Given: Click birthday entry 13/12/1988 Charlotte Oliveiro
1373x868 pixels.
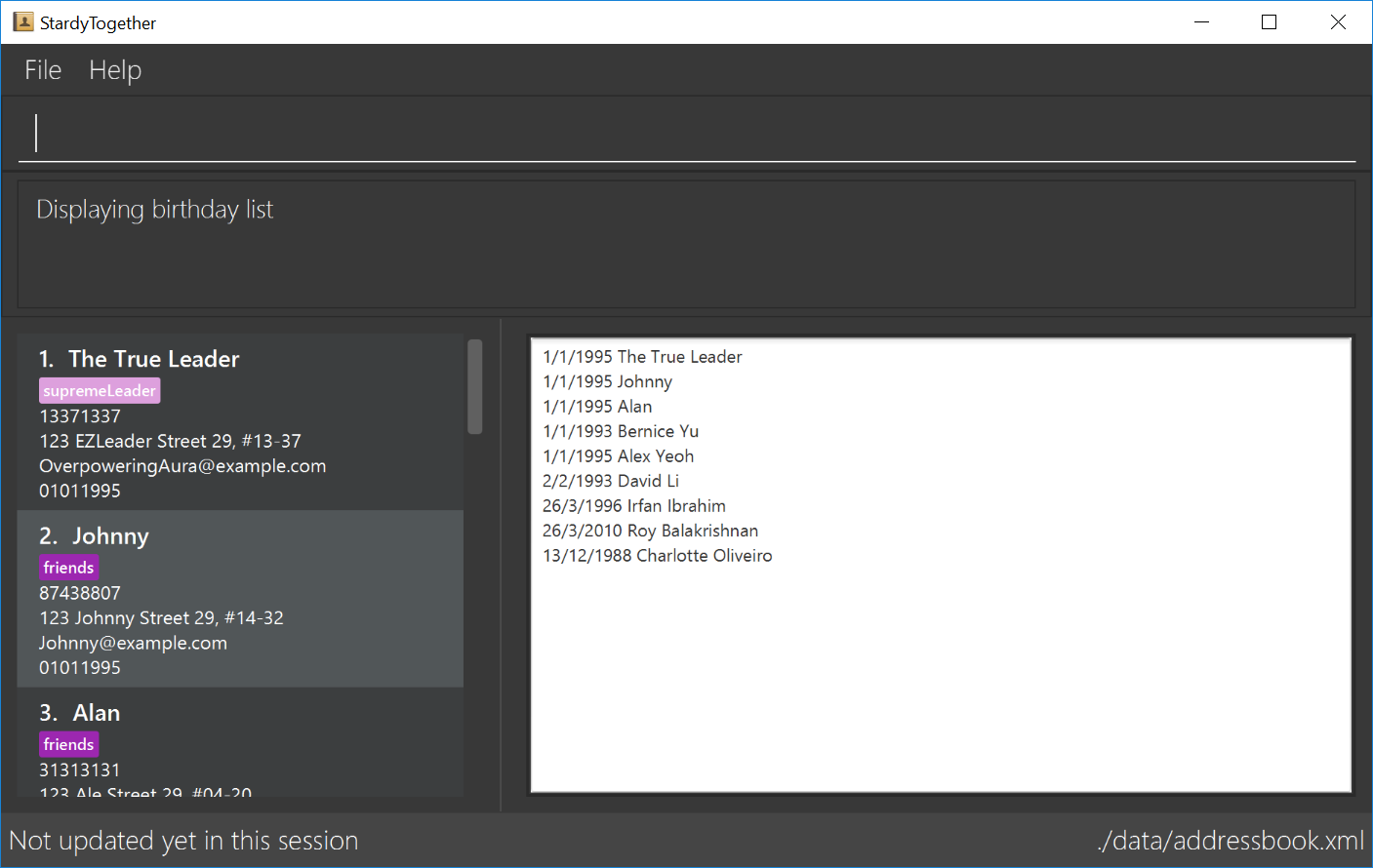Looking at the screenshot, I should tap(658, 556).
